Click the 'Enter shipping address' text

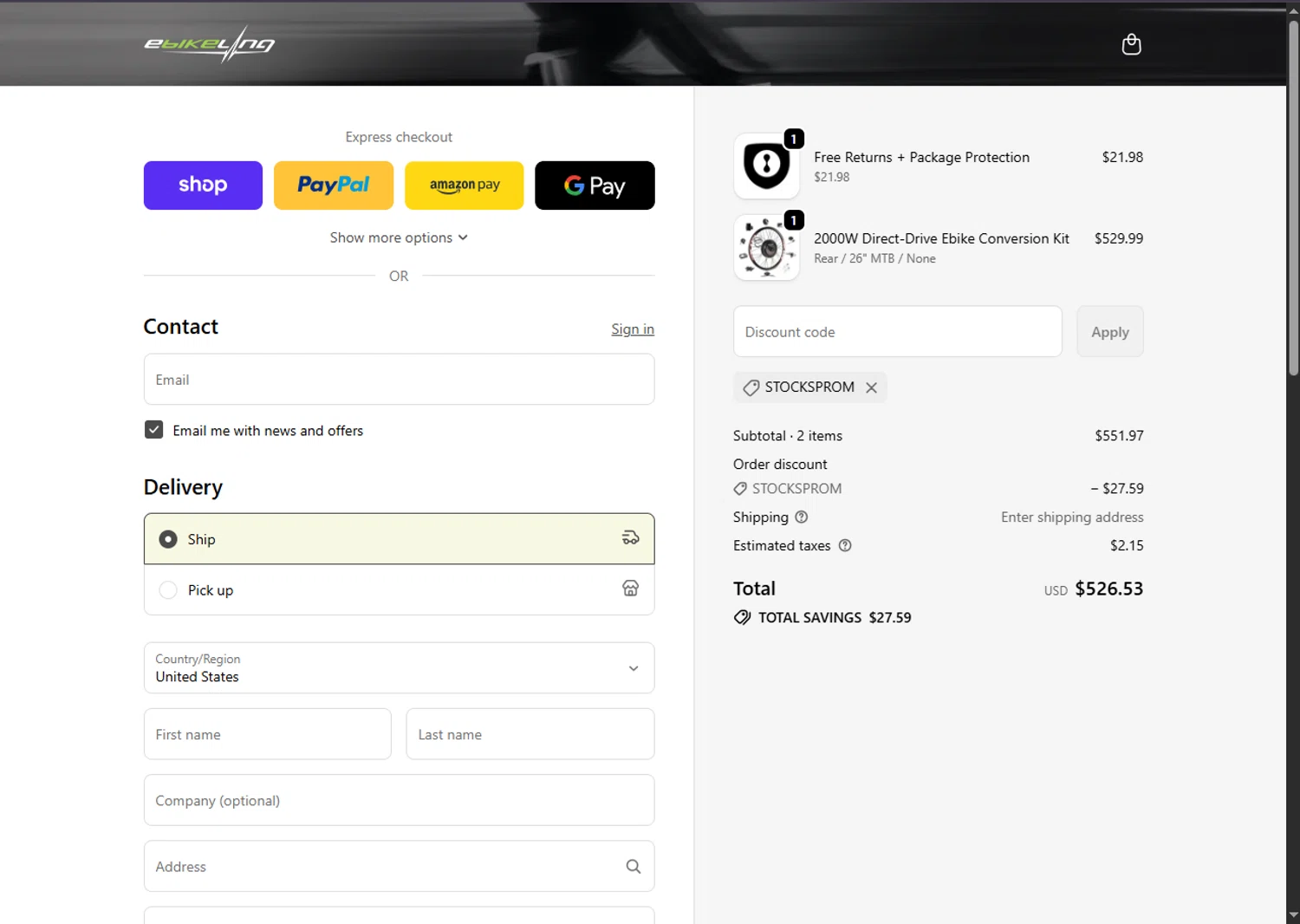click(1072, 517)
